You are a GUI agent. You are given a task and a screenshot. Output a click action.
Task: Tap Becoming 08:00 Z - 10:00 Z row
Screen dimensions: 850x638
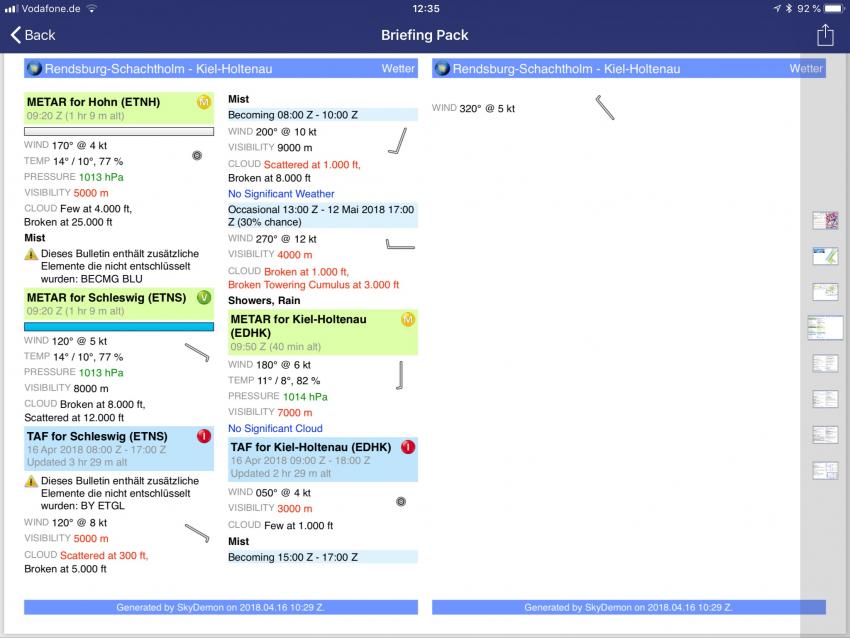(x=323, y=115)
